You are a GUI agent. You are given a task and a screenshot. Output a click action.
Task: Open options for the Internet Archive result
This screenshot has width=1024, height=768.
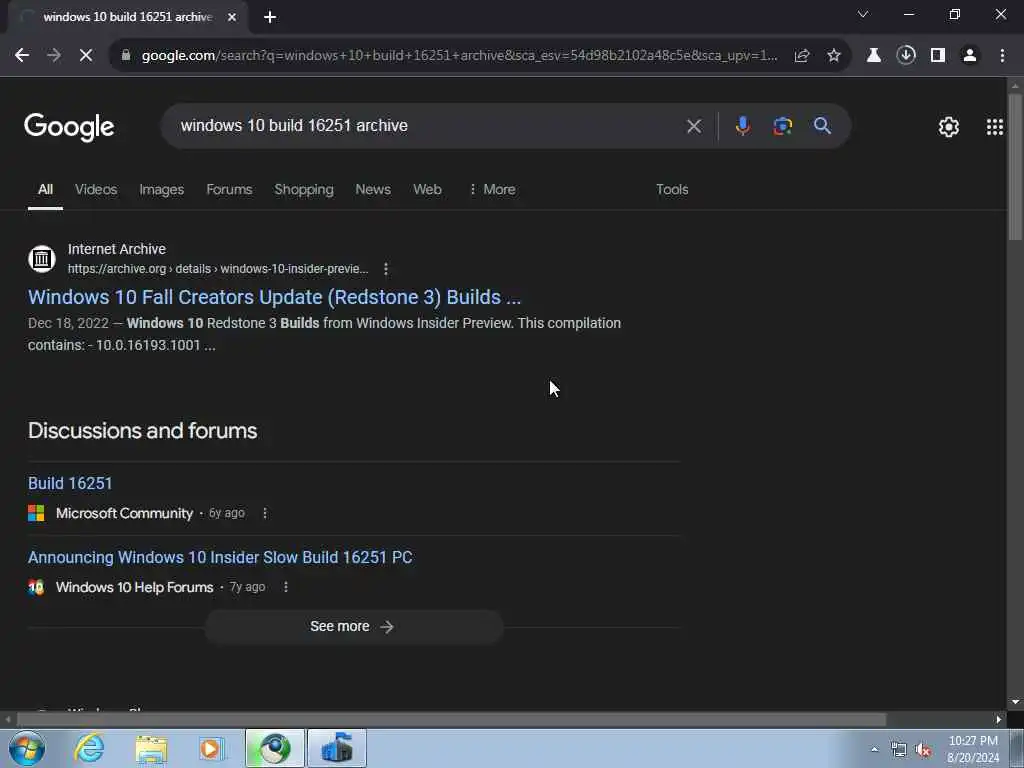[386, 269]
